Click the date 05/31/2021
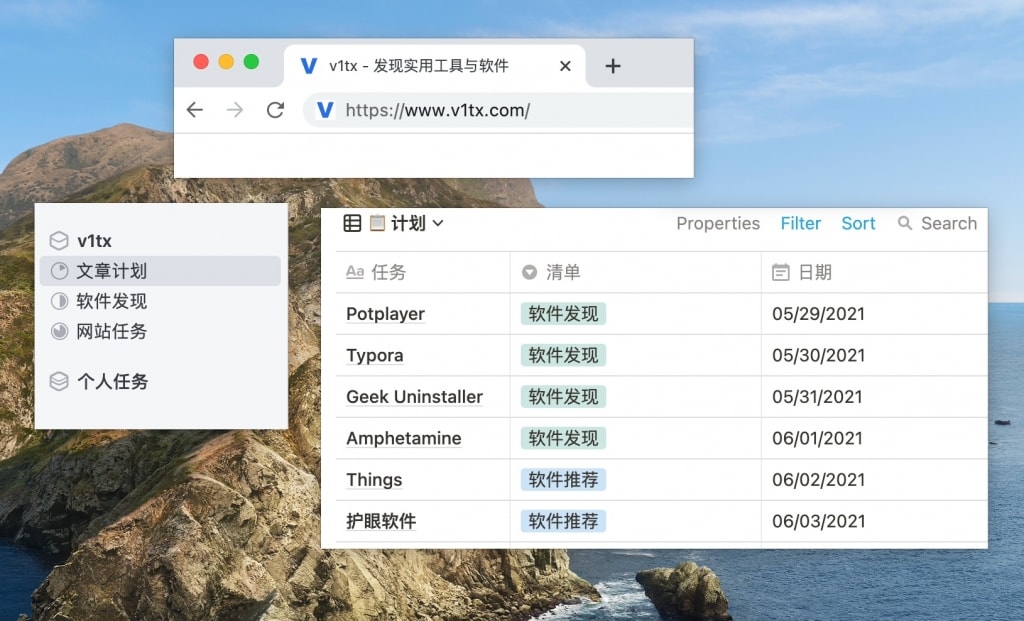This screenshot has height=621, width=1024. (x=817, y=397)
